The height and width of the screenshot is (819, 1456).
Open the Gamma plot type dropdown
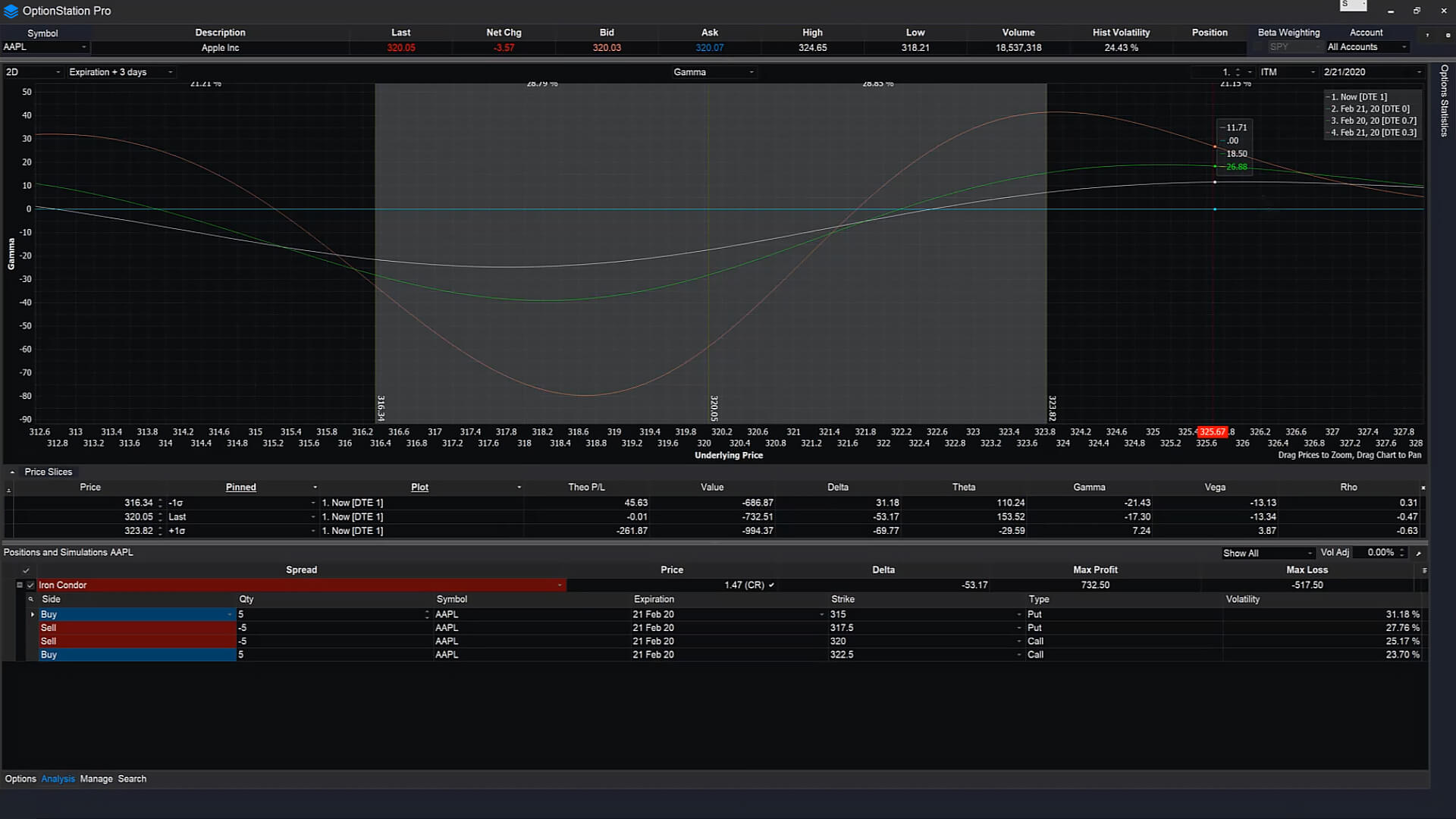tap(750, 72)
